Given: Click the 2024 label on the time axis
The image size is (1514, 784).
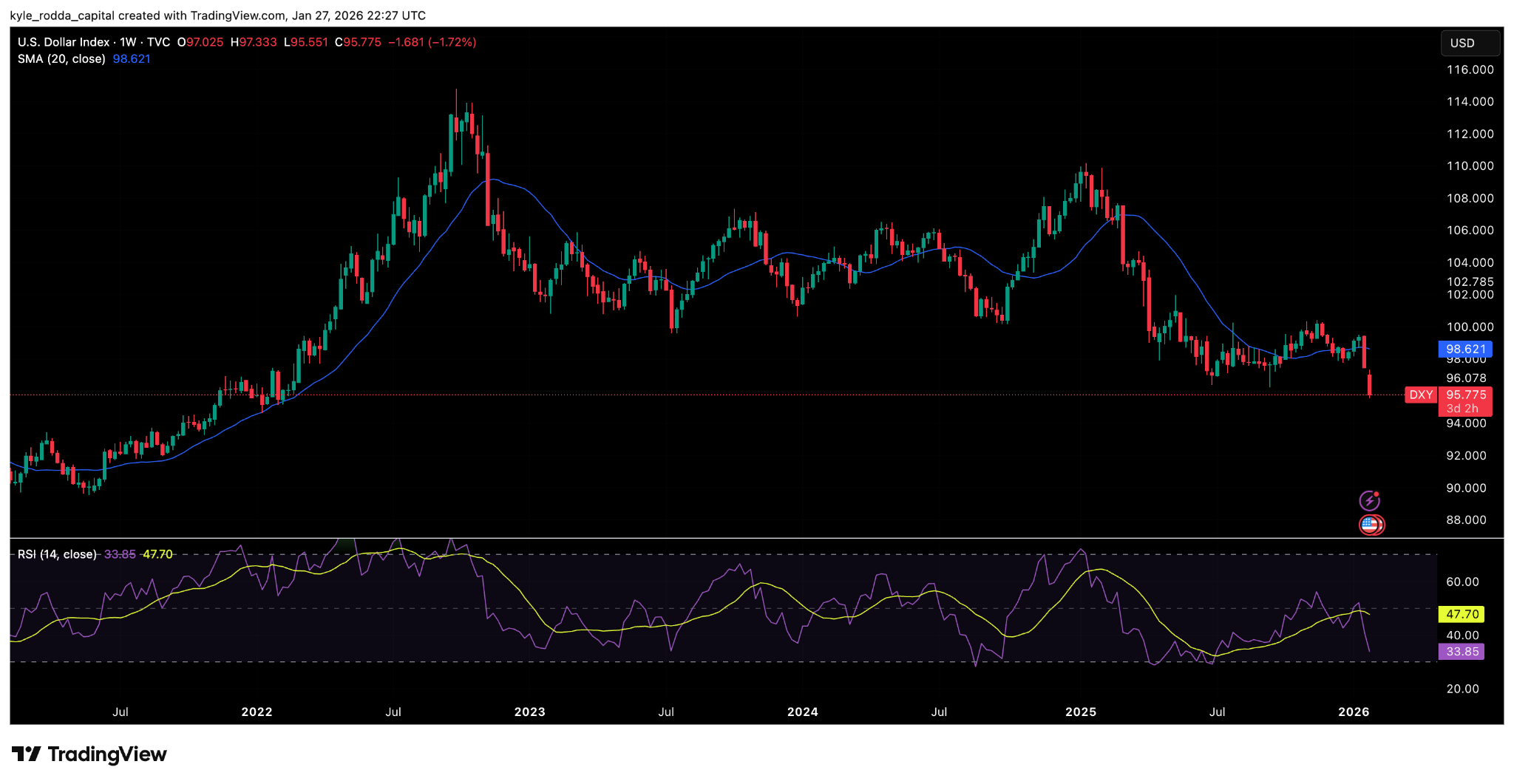Looking at the screenshot, I should [x=802, y=712].
